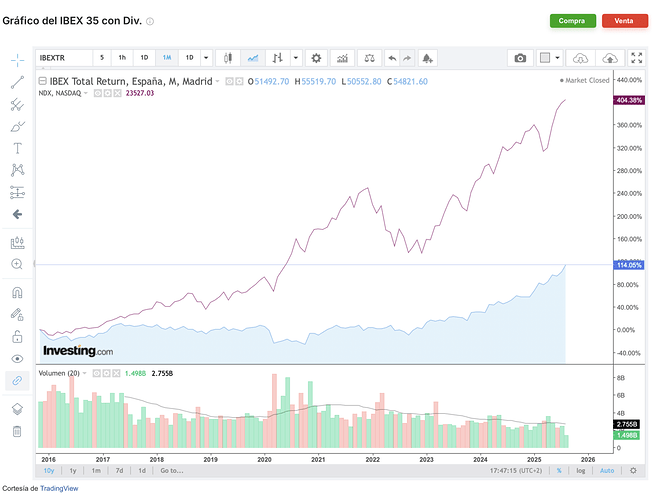Toggle the eye icon to hide drawings
Screen dimensions: 652x500
point(17,359)
